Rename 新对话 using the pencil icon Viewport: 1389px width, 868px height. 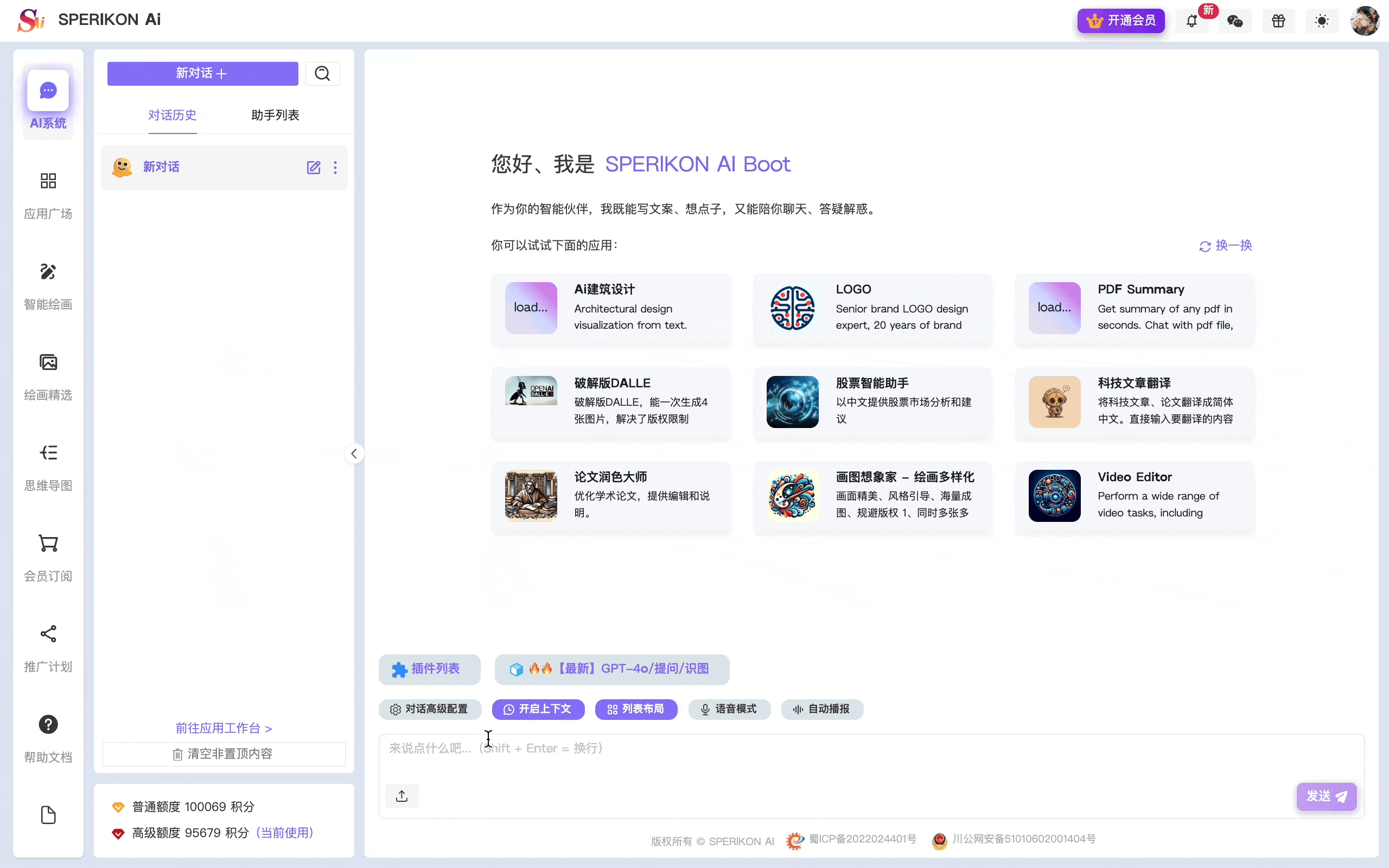point(314,167)
